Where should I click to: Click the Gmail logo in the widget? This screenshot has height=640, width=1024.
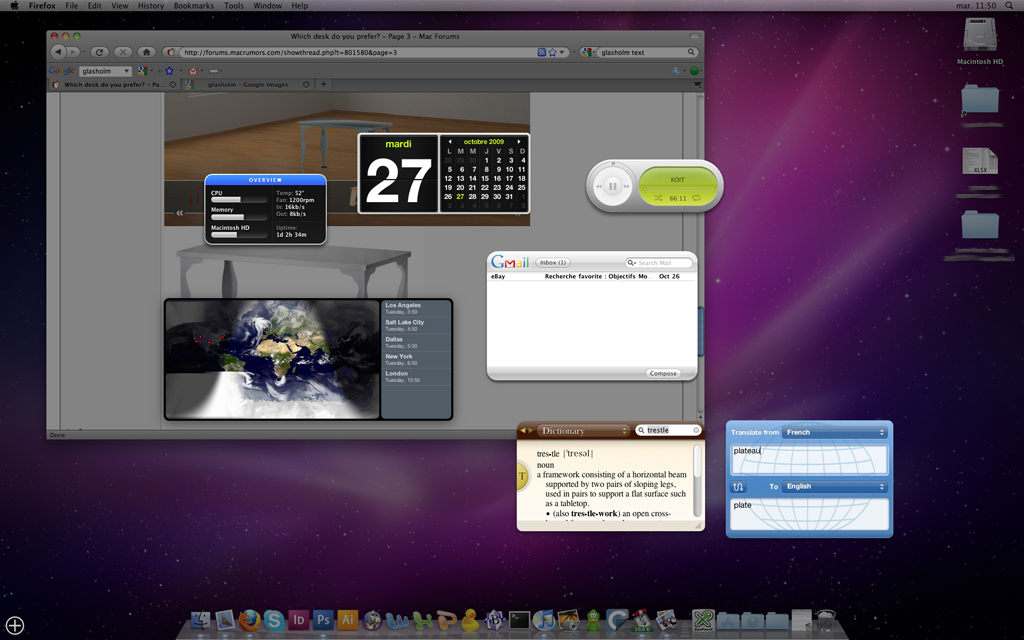(510, 262)
